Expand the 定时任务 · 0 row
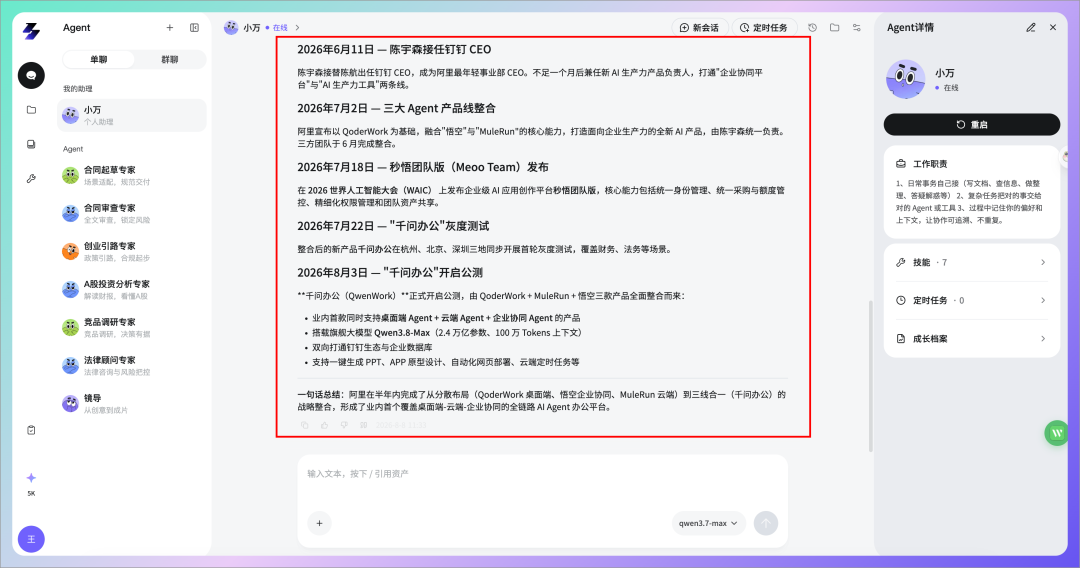Image resolution: width=1080 pixels, height=568 pixels. coord(971,300)
